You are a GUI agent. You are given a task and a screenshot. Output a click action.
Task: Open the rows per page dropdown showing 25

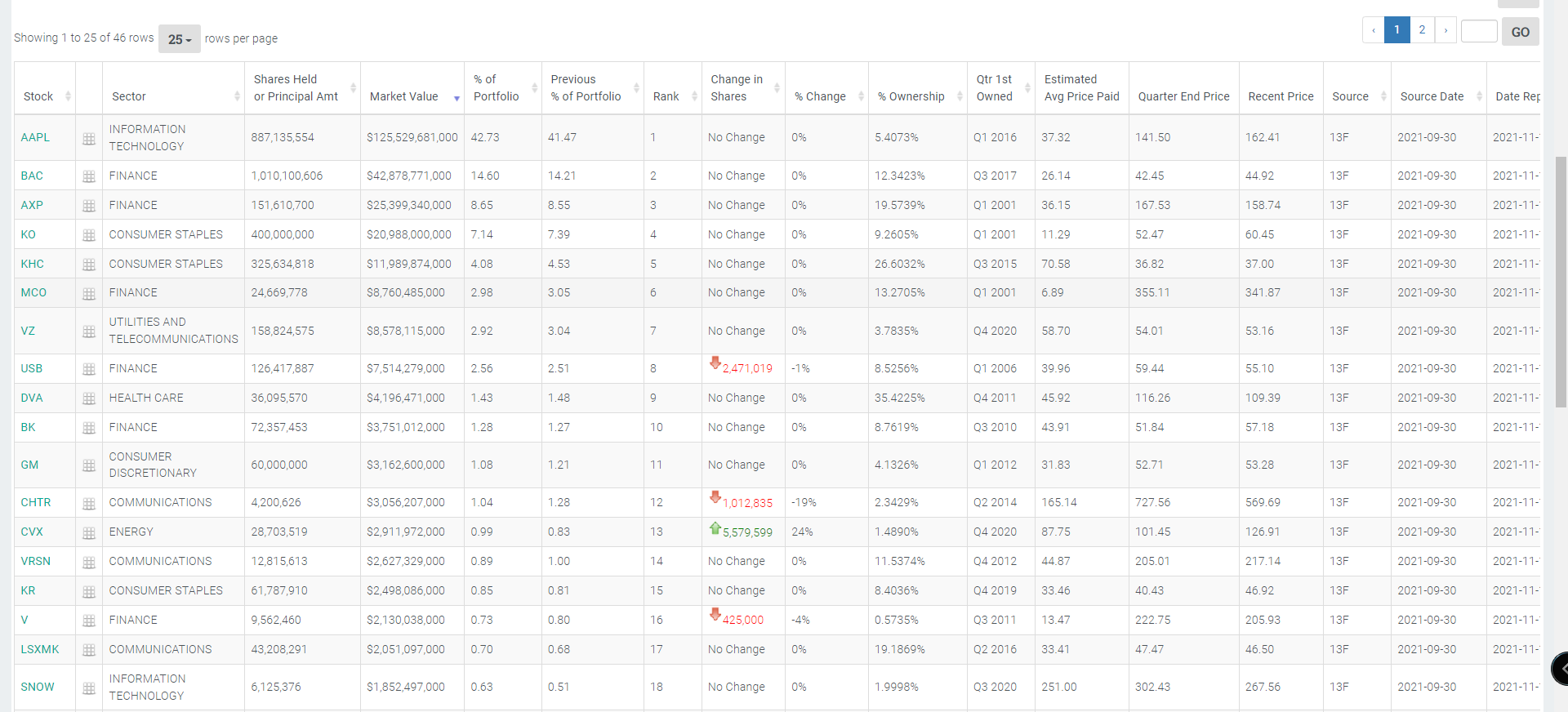click(x=180, y=38)
